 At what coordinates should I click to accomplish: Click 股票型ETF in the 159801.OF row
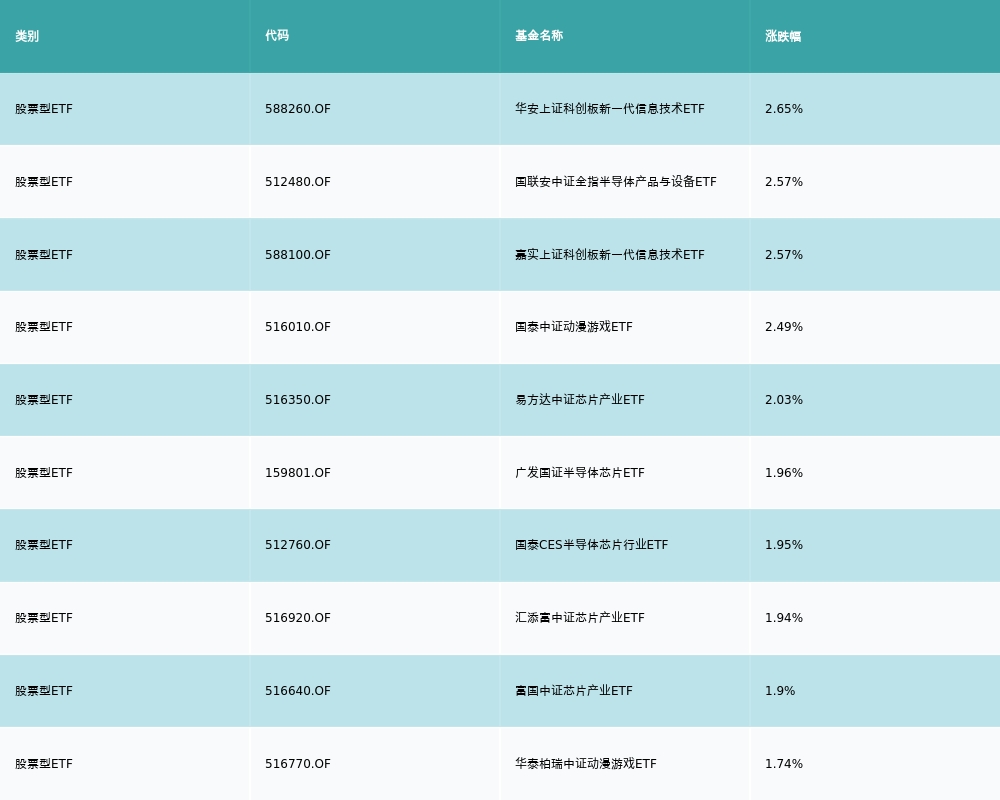[x=44, y=473]
